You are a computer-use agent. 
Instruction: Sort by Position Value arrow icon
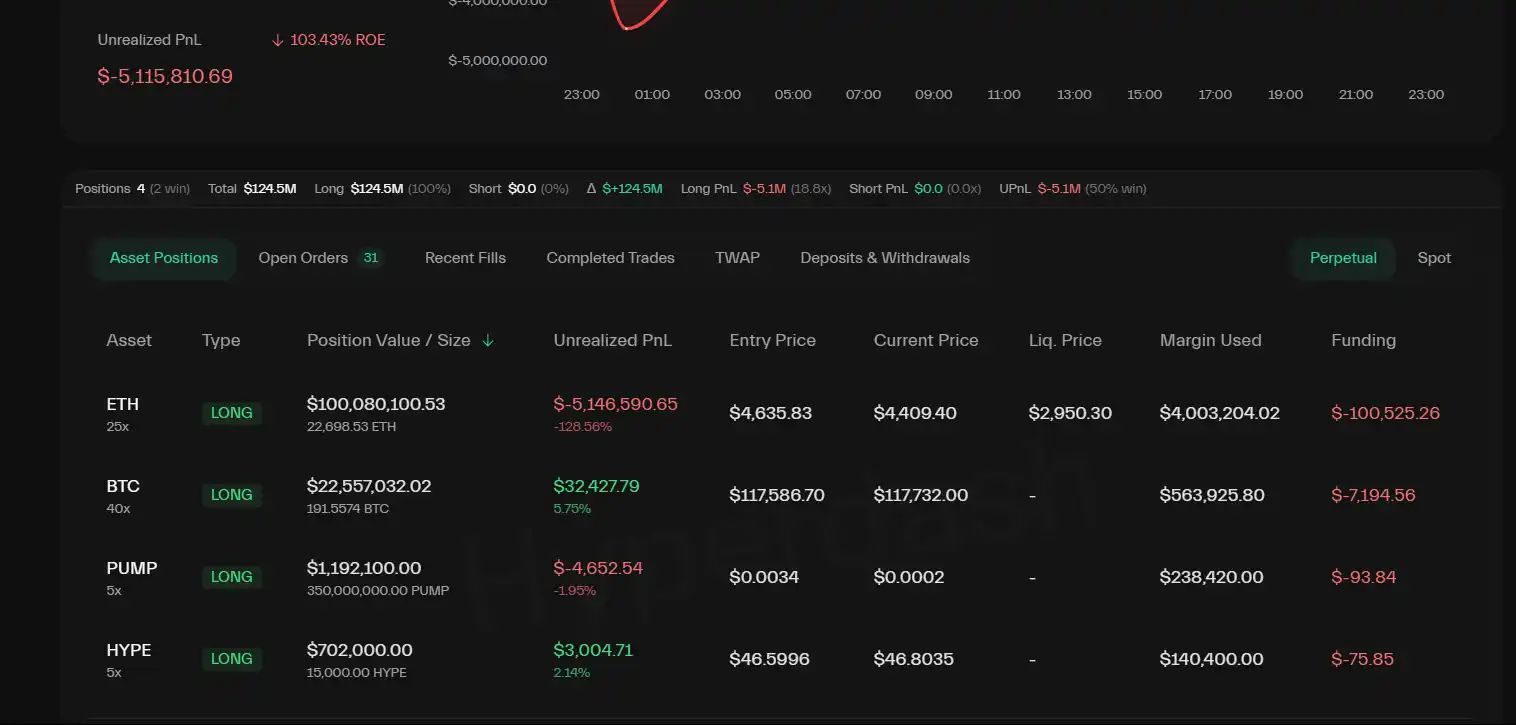pos(488,340)
